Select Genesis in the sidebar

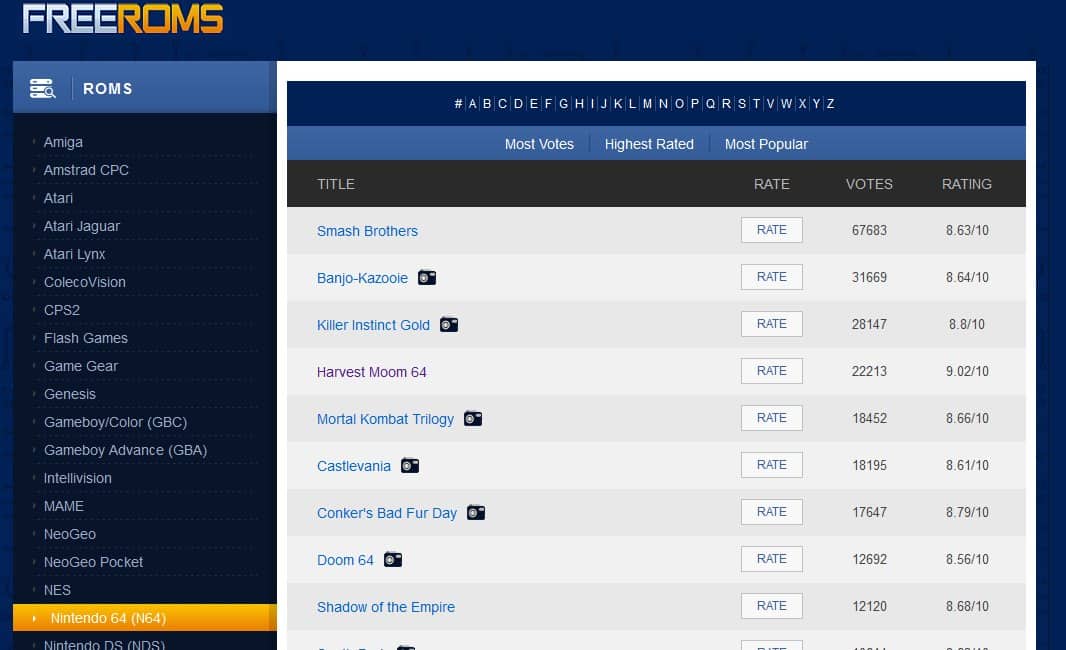(70, 394)
